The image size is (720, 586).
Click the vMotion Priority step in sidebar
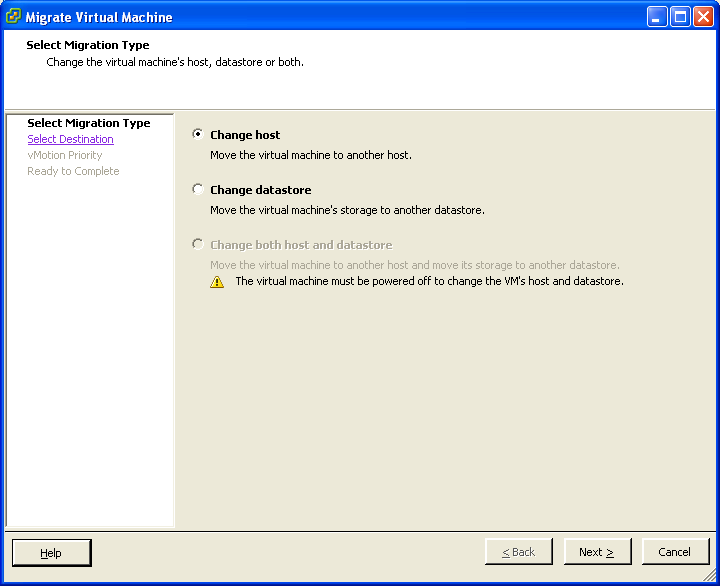[65, 155]
